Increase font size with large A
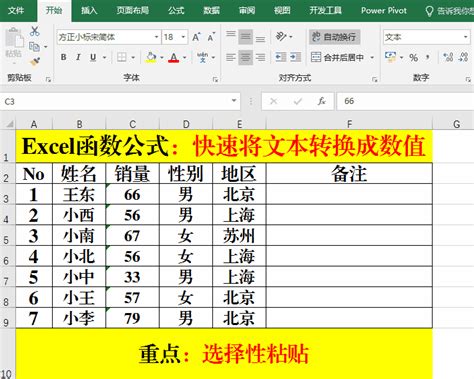Image resolution: width=474 pixels, height=379 pixels. (196, 37)
